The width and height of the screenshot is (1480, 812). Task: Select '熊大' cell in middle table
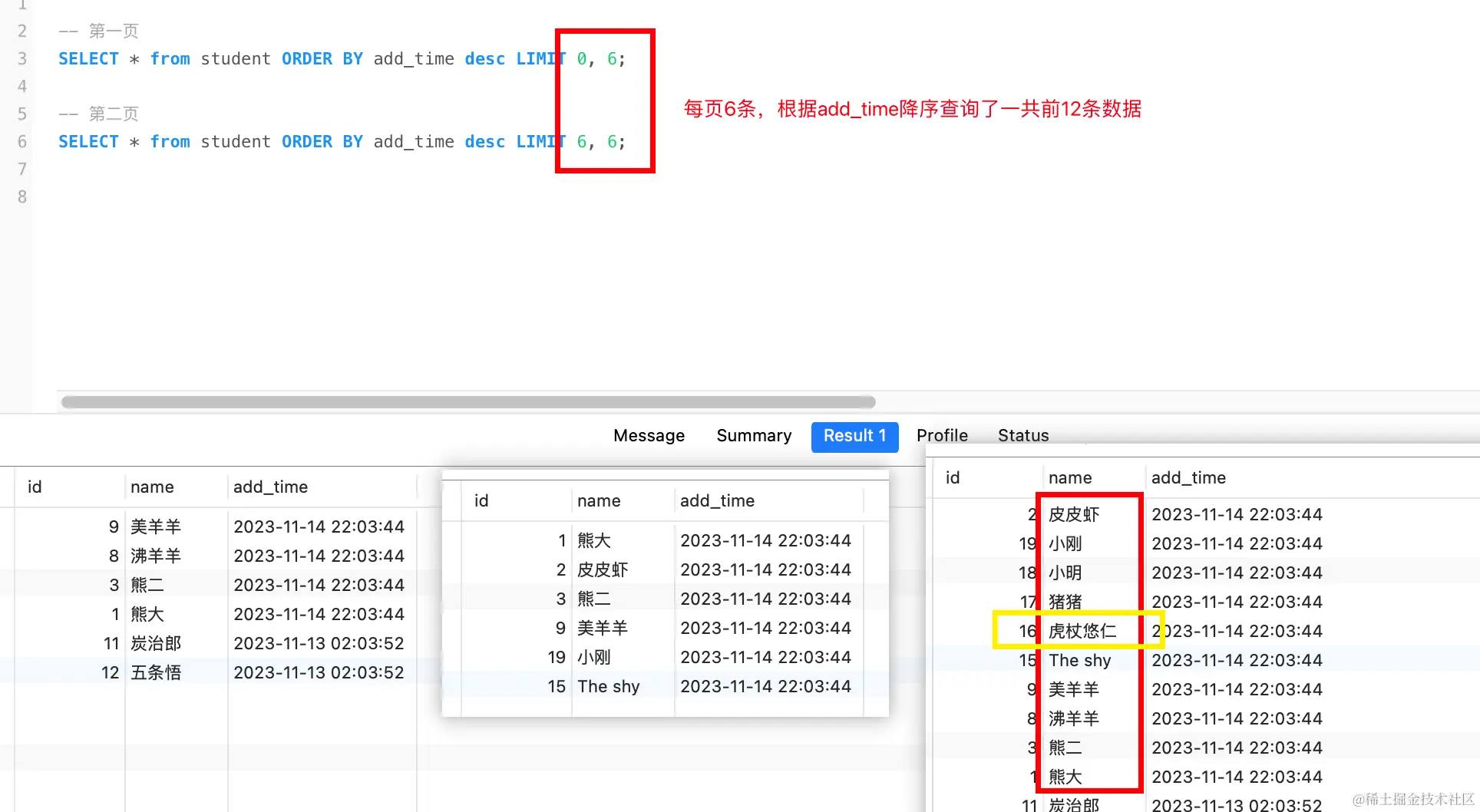click(594, 541)
